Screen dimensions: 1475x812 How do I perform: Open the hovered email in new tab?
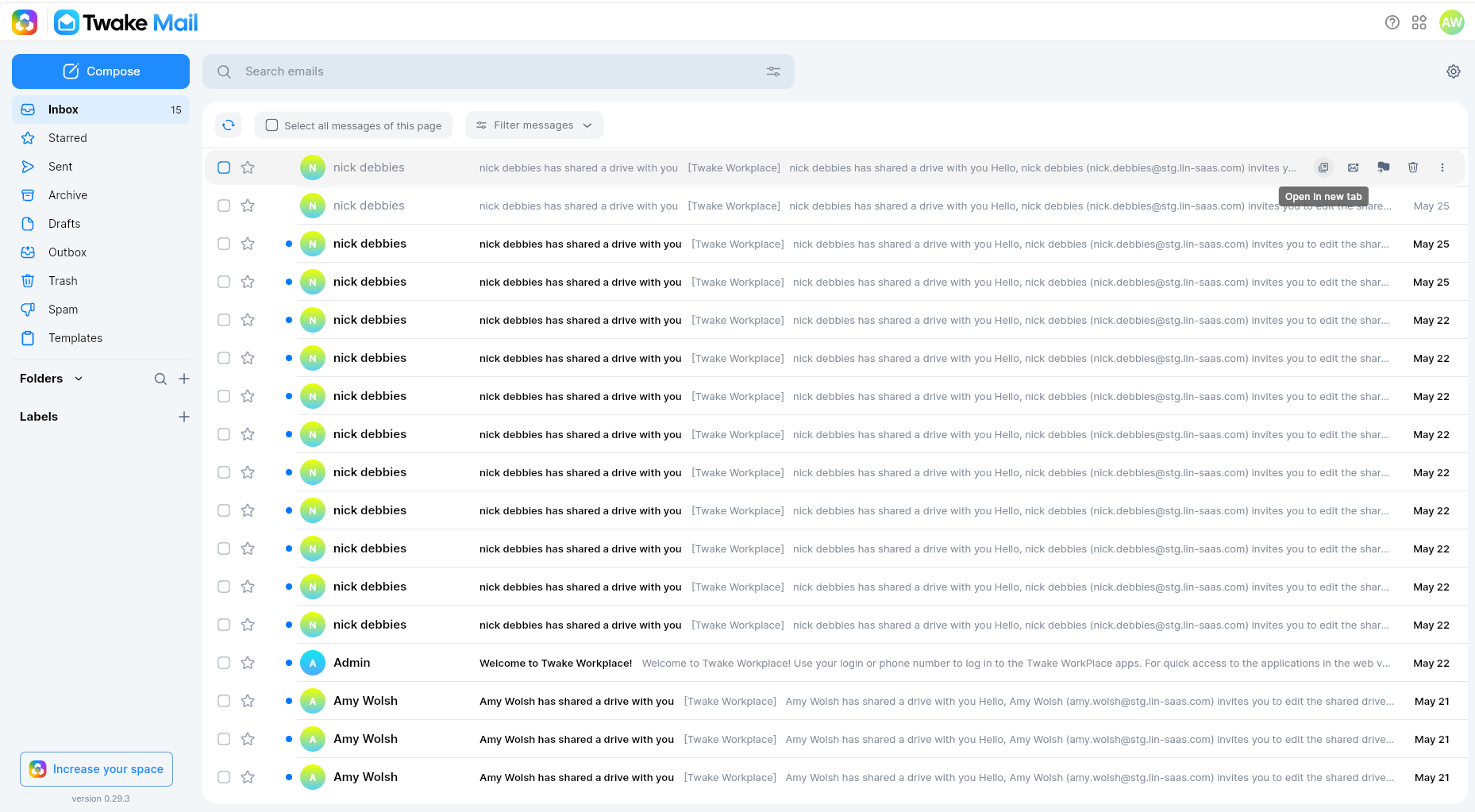(x=1323, y=167)
